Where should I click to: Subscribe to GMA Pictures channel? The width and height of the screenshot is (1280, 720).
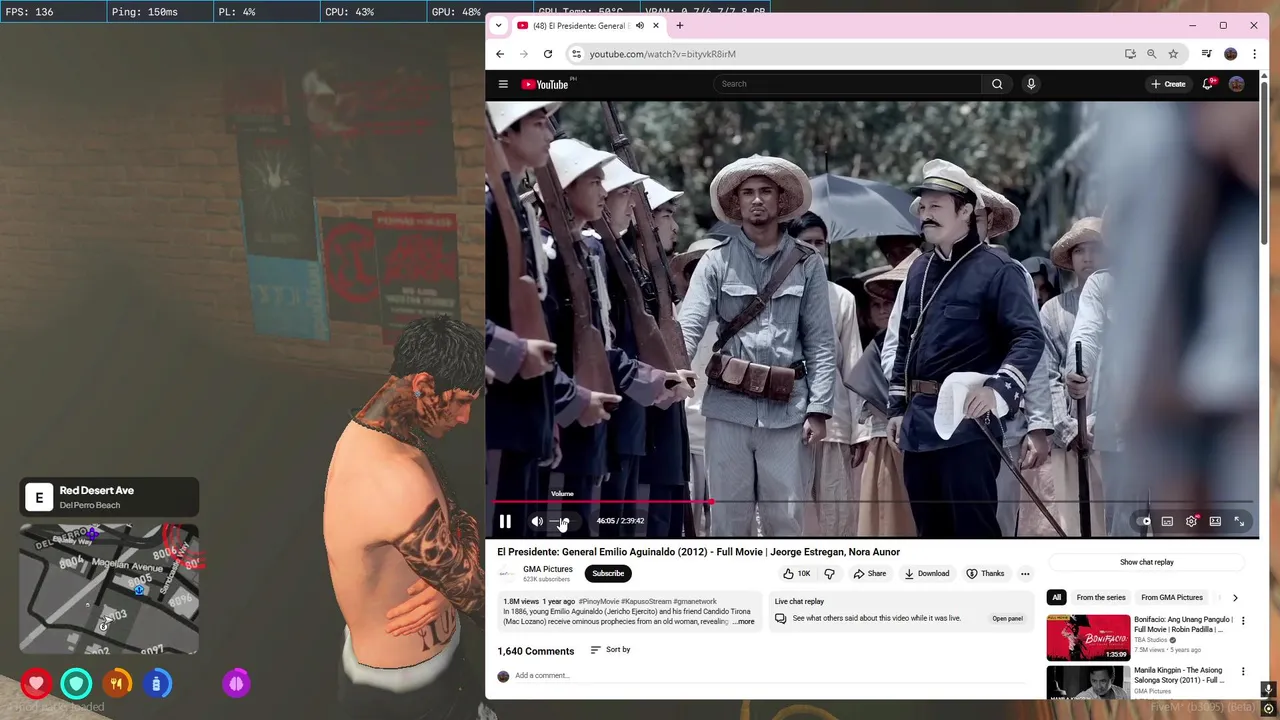click(x=608, y=574)
